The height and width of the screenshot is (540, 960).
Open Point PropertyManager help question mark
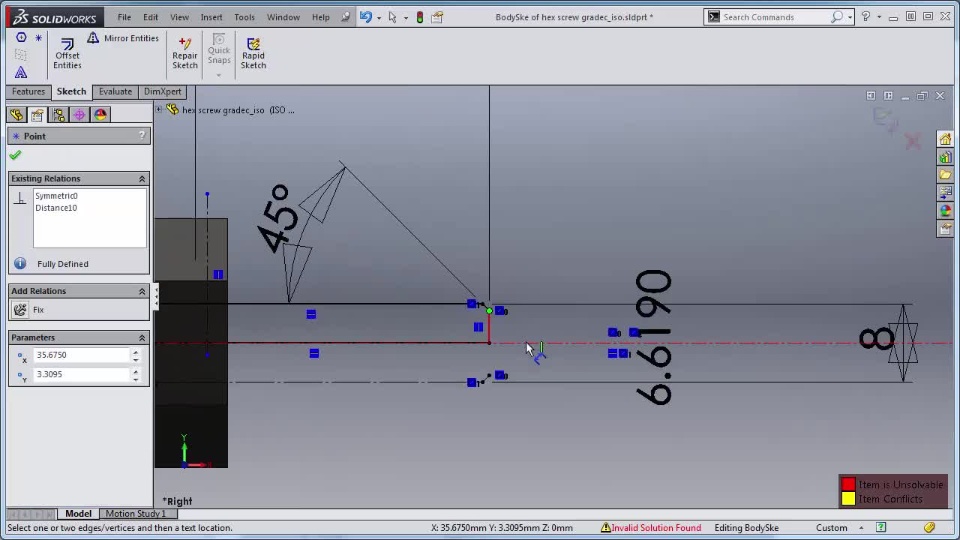[142, 136]
